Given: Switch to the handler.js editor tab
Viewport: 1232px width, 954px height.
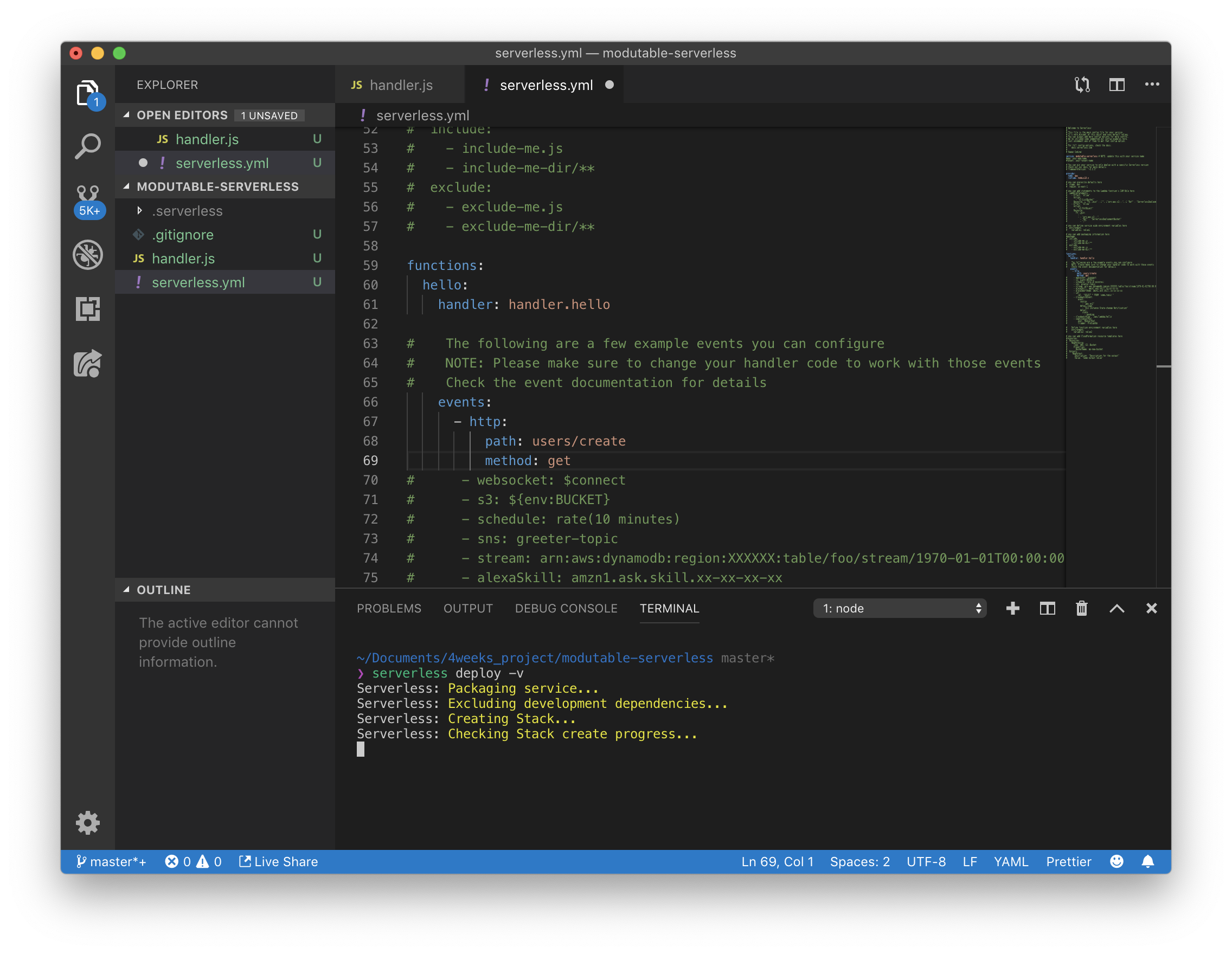Looking at the screenshot, I should tap(401, 85).
